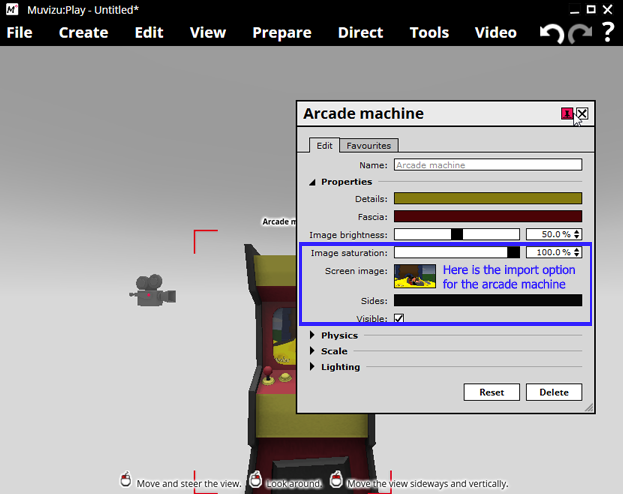The width and height of the screenshot is (623, 494).
Task: Collapse the Properties section
Action: point(313,182)
